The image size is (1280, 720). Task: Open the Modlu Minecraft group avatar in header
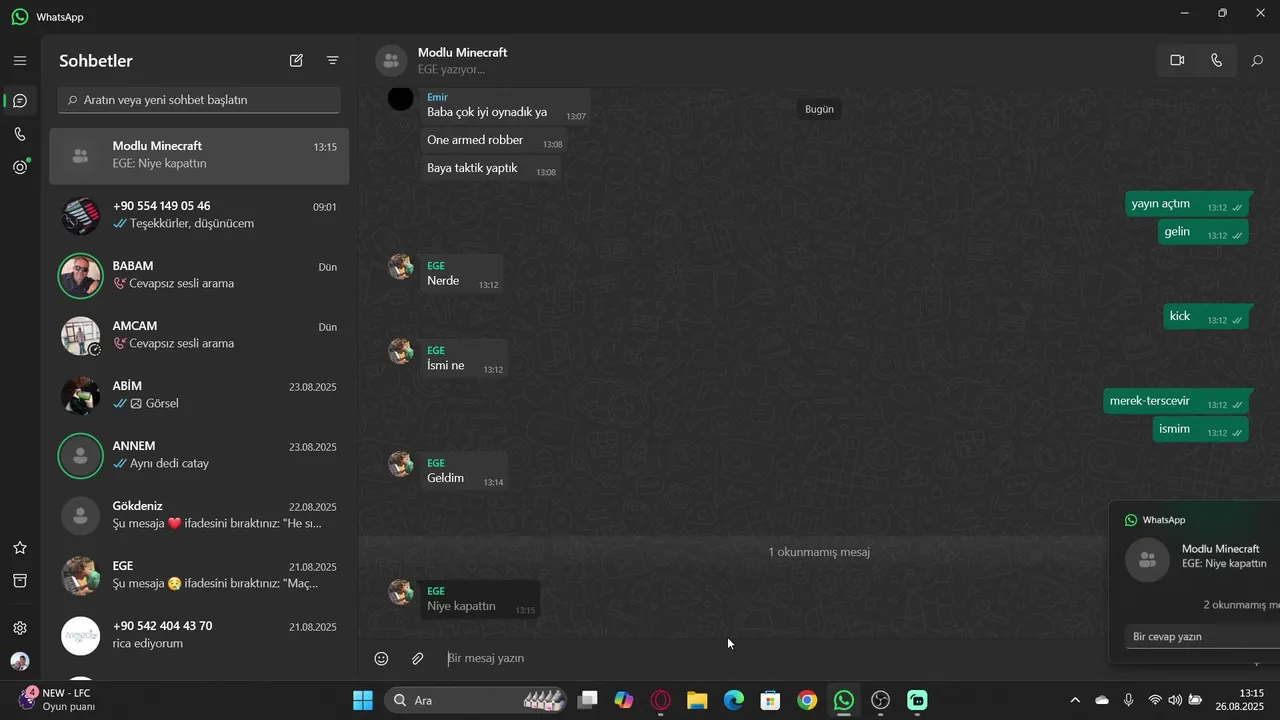click(x=391, y=61)
